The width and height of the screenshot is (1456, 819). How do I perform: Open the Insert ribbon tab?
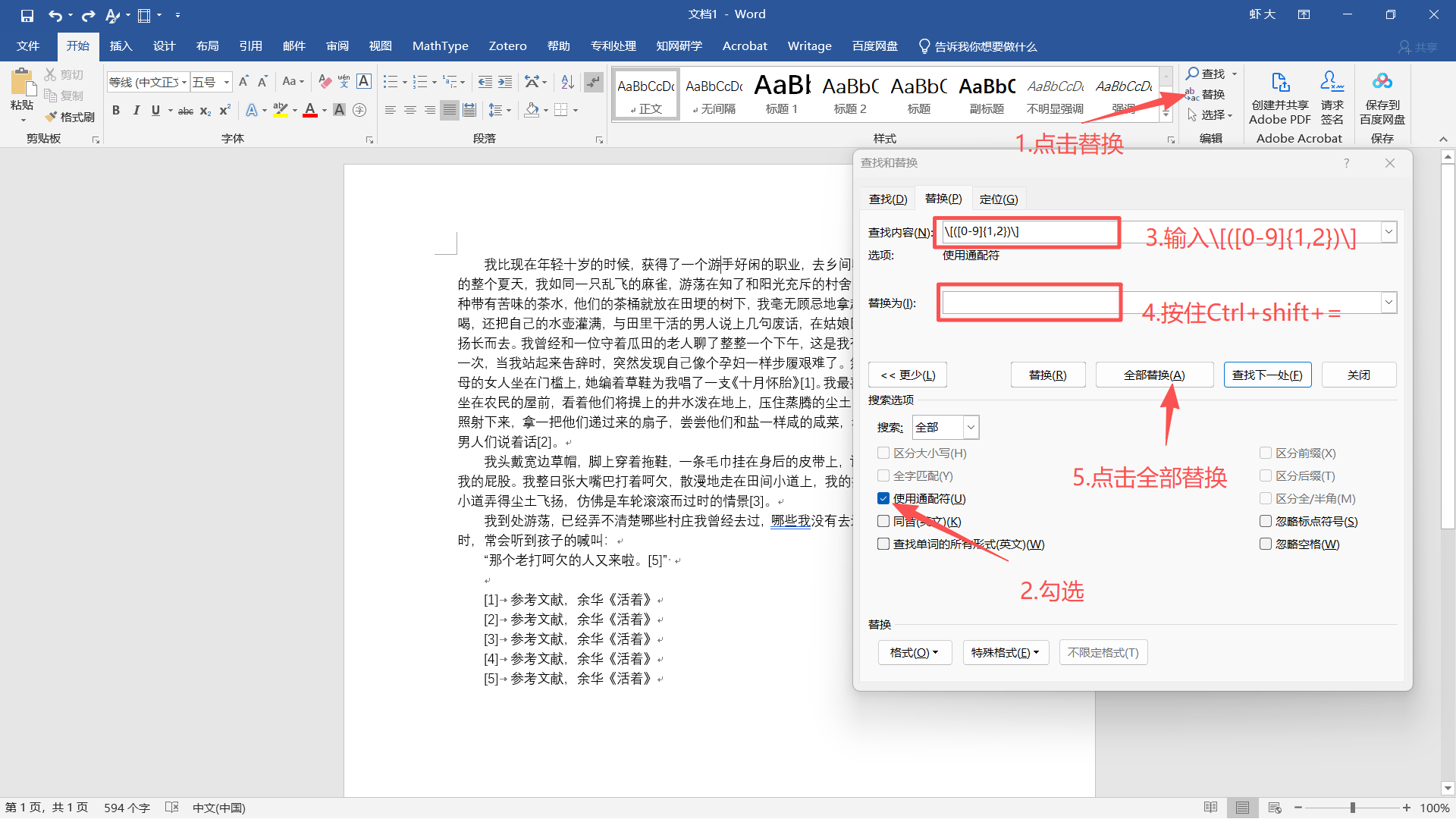[x=121, y=46]
